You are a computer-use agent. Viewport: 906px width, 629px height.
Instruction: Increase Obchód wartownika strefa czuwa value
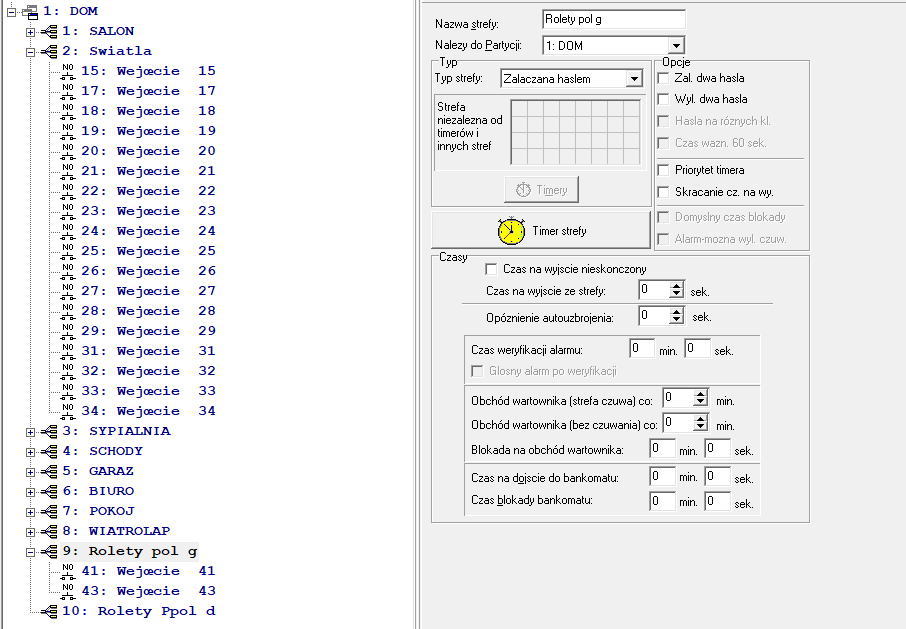[701, 394]
